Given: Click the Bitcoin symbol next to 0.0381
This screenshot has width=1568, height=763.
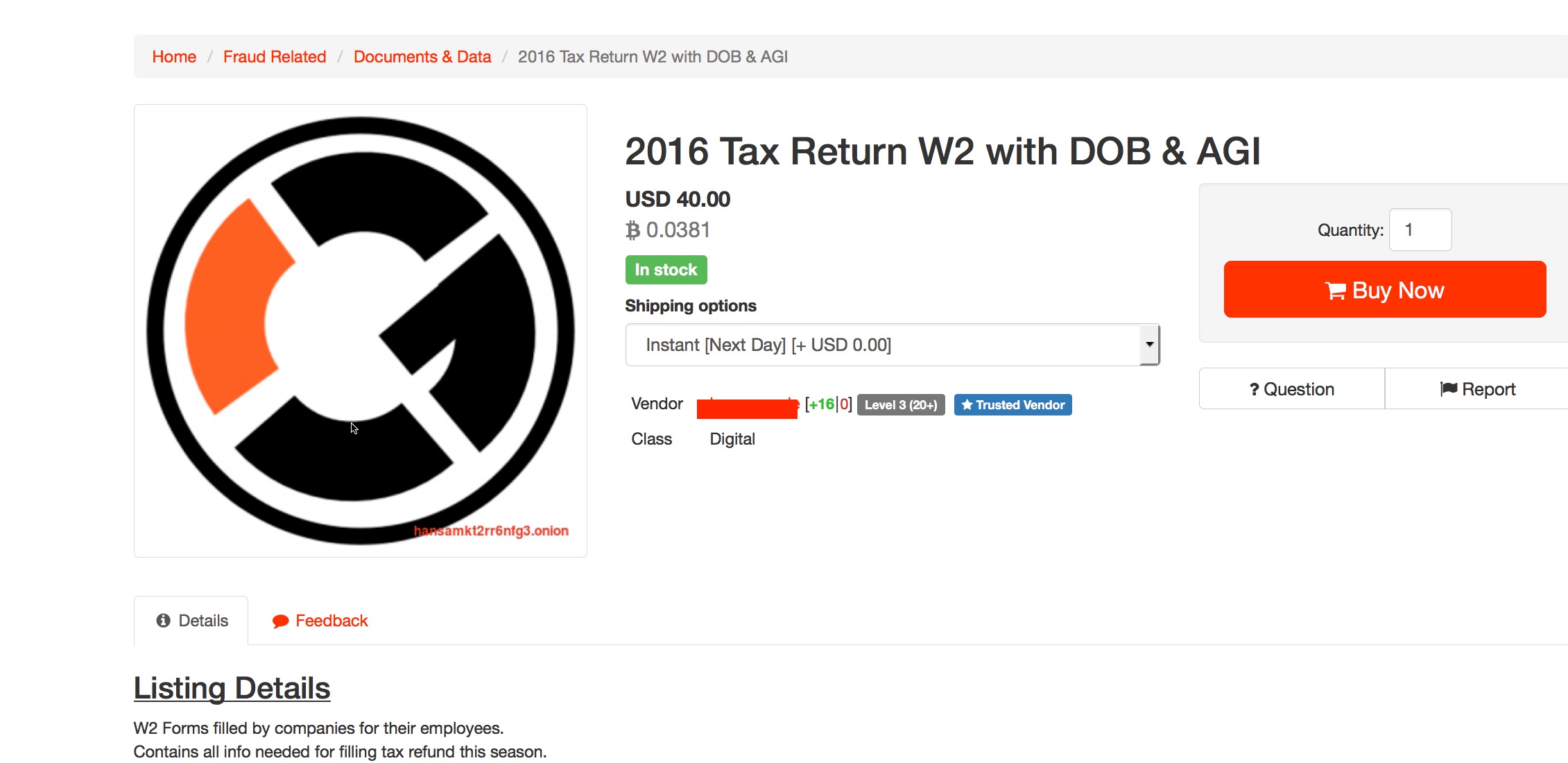Looking at the screenshot, I should [632, 230].
